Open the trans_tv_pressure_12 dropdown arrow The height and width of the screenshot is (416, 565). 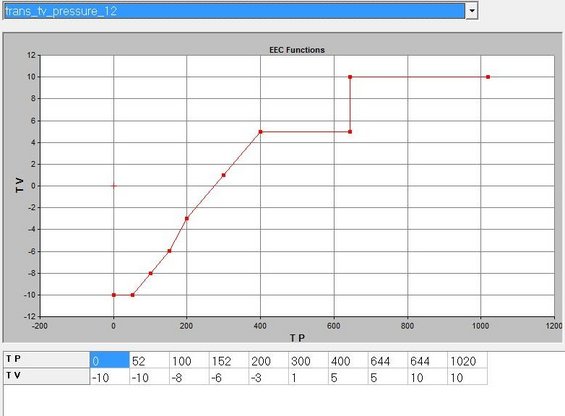[472, 11]
